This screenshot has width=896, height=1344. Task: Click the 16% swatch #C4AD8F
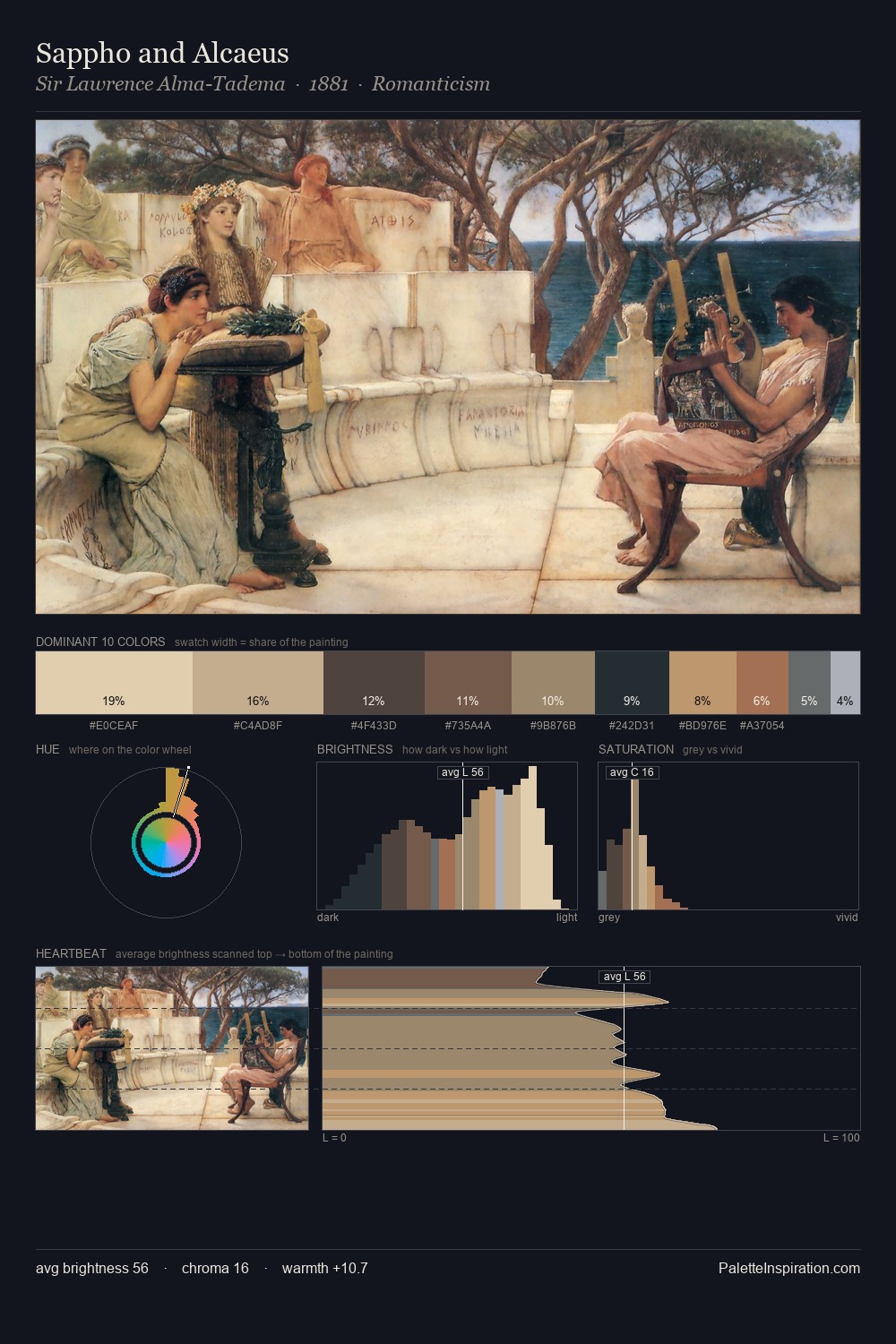click(x=258, y=683)
